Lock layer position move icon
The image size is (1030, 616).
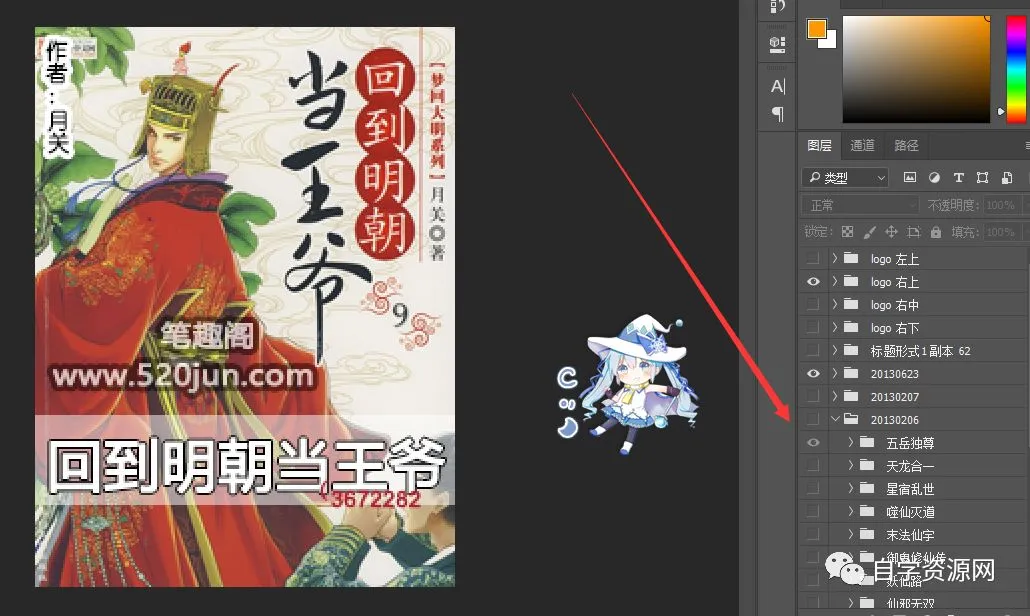pos(891,232)
